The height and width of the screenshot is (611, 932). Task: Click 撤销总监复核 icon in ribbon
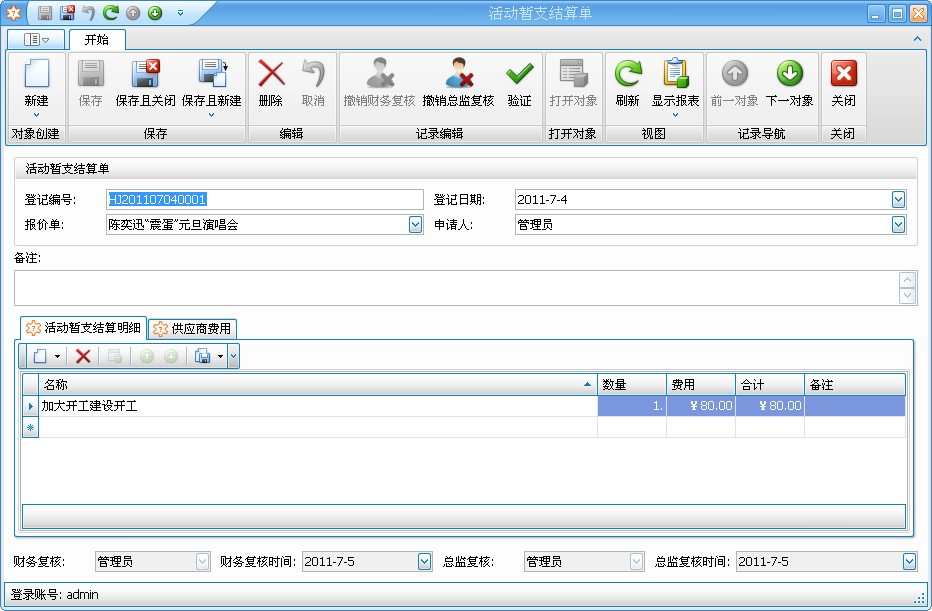click(x=459, y=73)
